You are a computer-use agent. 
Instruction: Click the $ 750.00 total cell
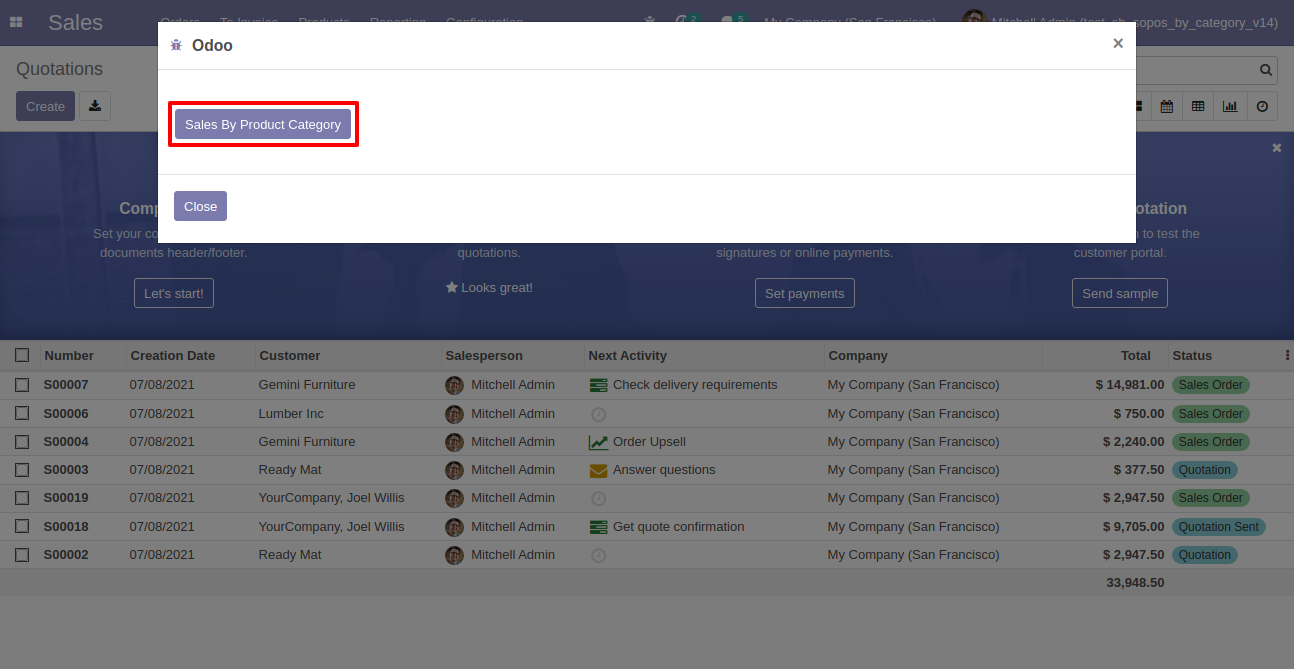pyautogui.click(x=1139, y=414)
